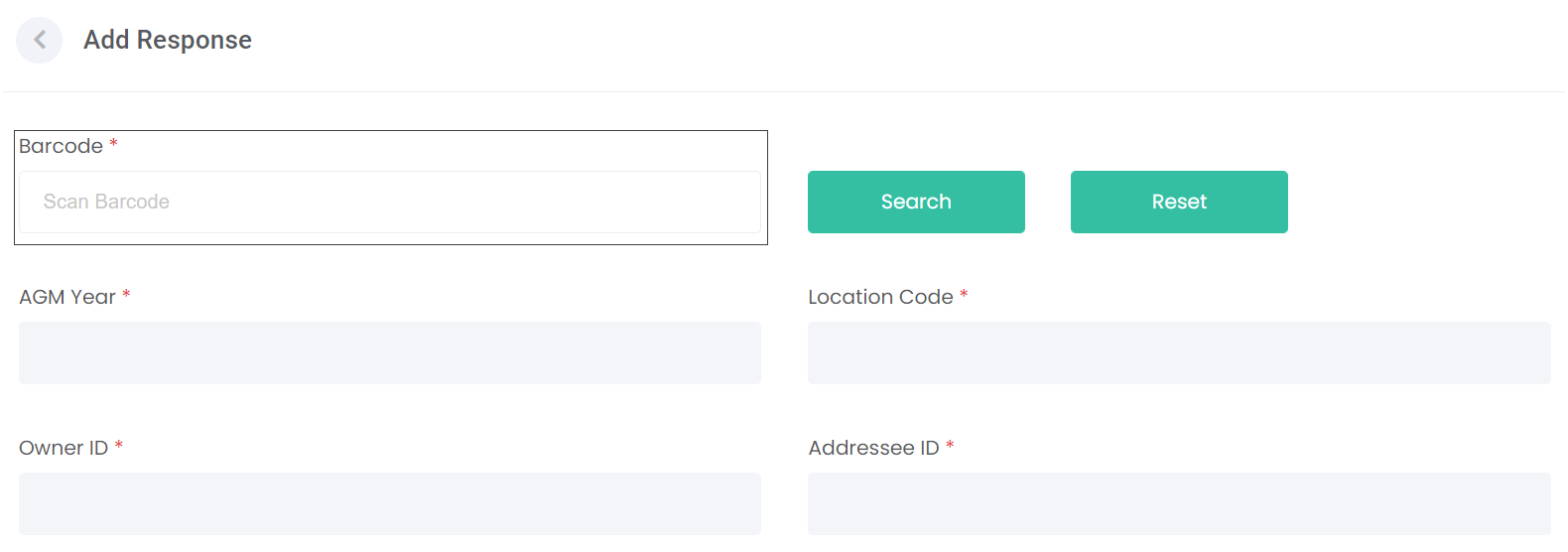Click the Addressee ID label
Viewport: 1568px width, 552px height.
873,448
